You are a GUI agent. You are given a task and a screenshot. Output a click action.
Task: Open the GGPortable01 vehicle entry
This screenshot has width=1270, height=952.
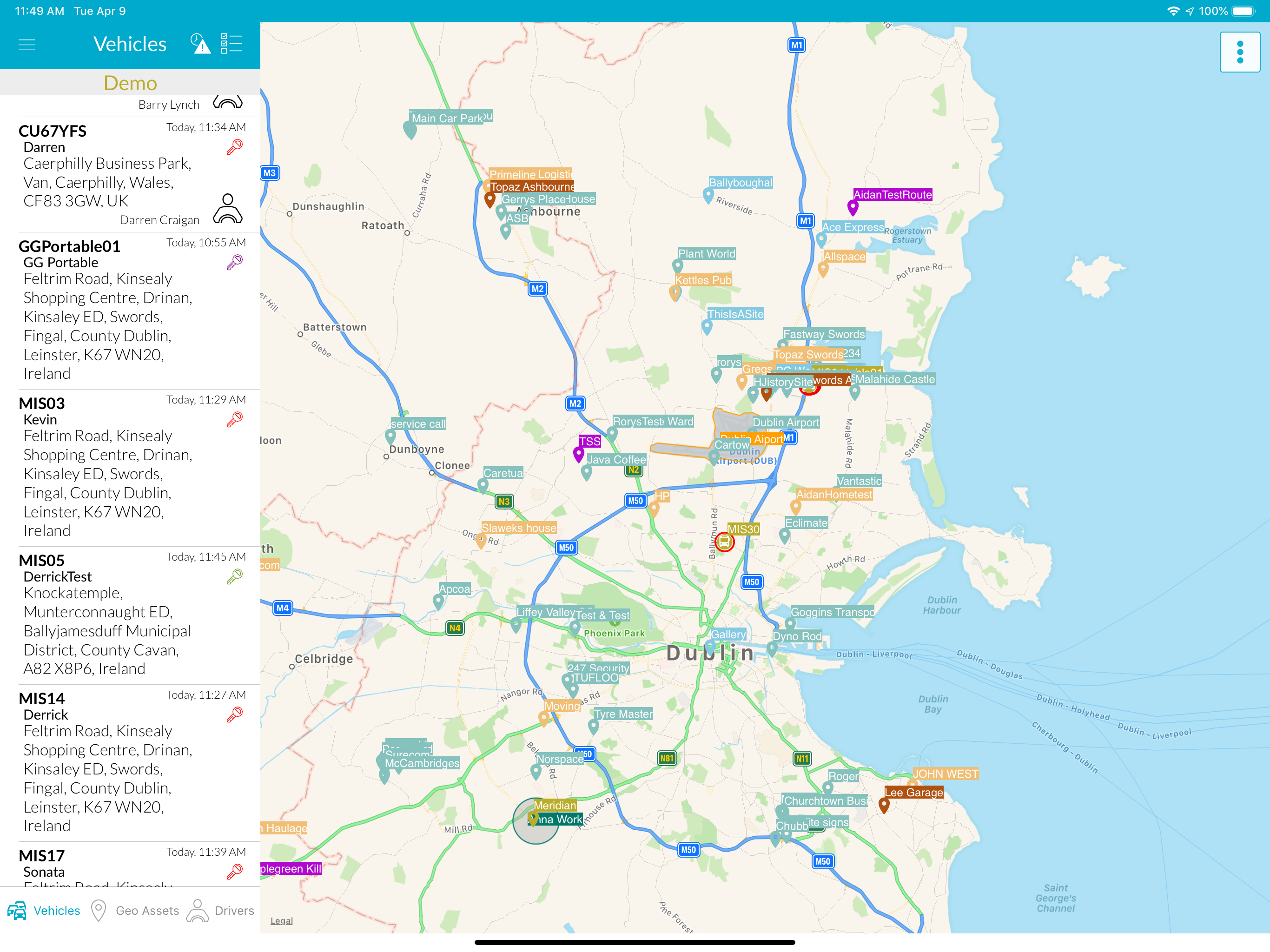[130, 311]
